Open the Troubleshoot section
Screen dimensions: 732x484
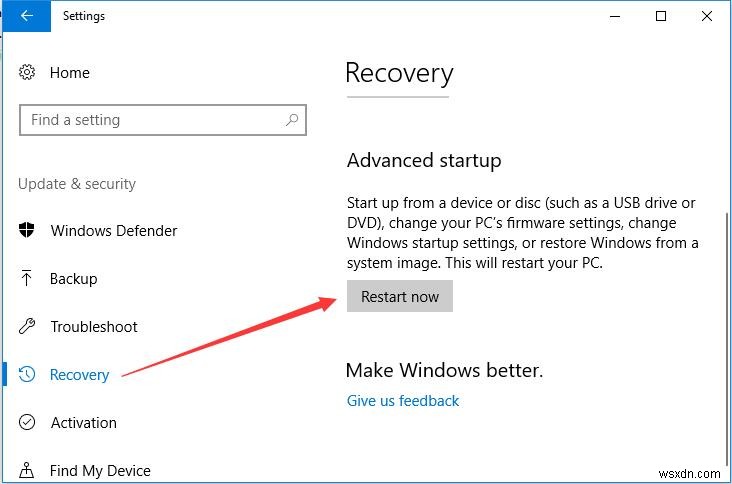tap(94, 327)
